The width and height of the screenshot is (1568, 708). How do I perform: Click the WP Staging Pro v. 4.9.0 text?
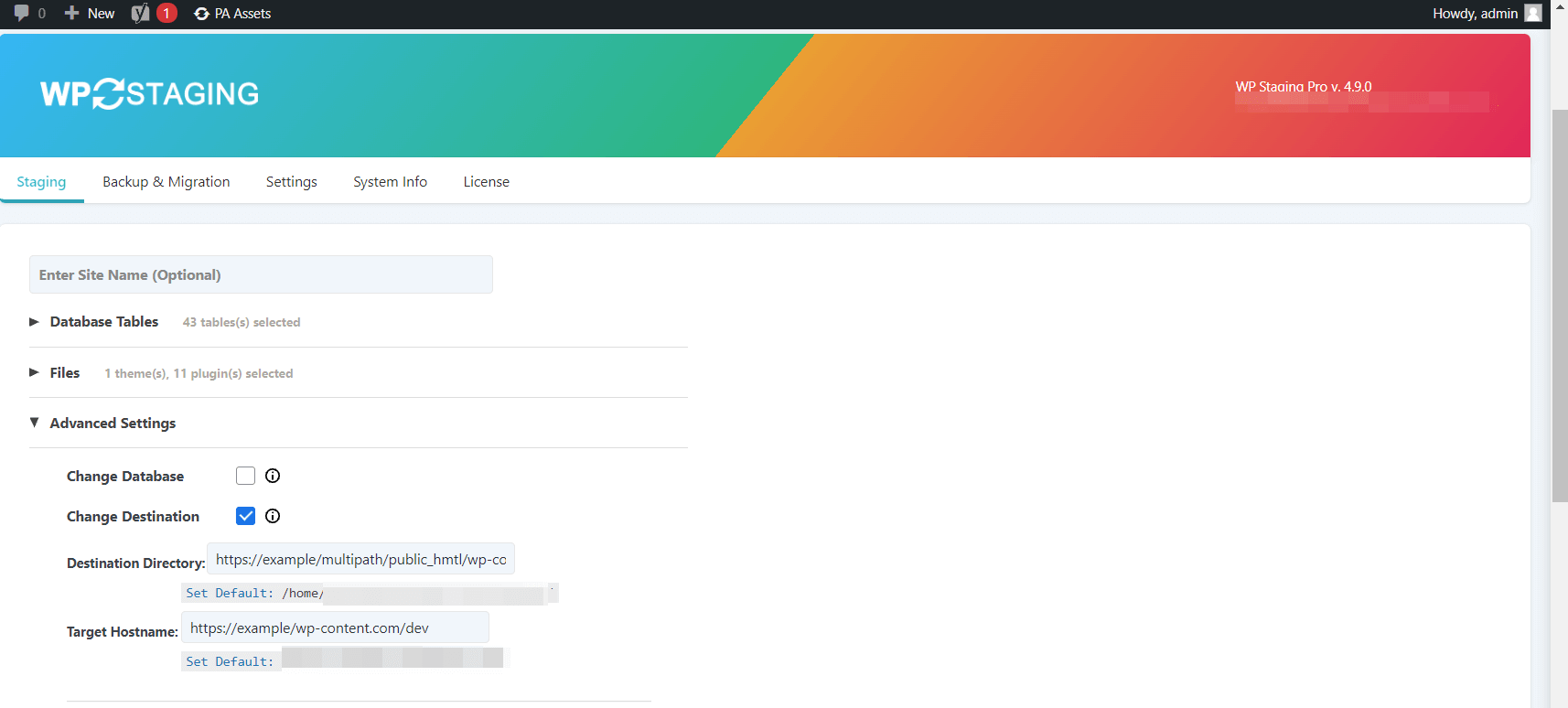point(1304,87)
